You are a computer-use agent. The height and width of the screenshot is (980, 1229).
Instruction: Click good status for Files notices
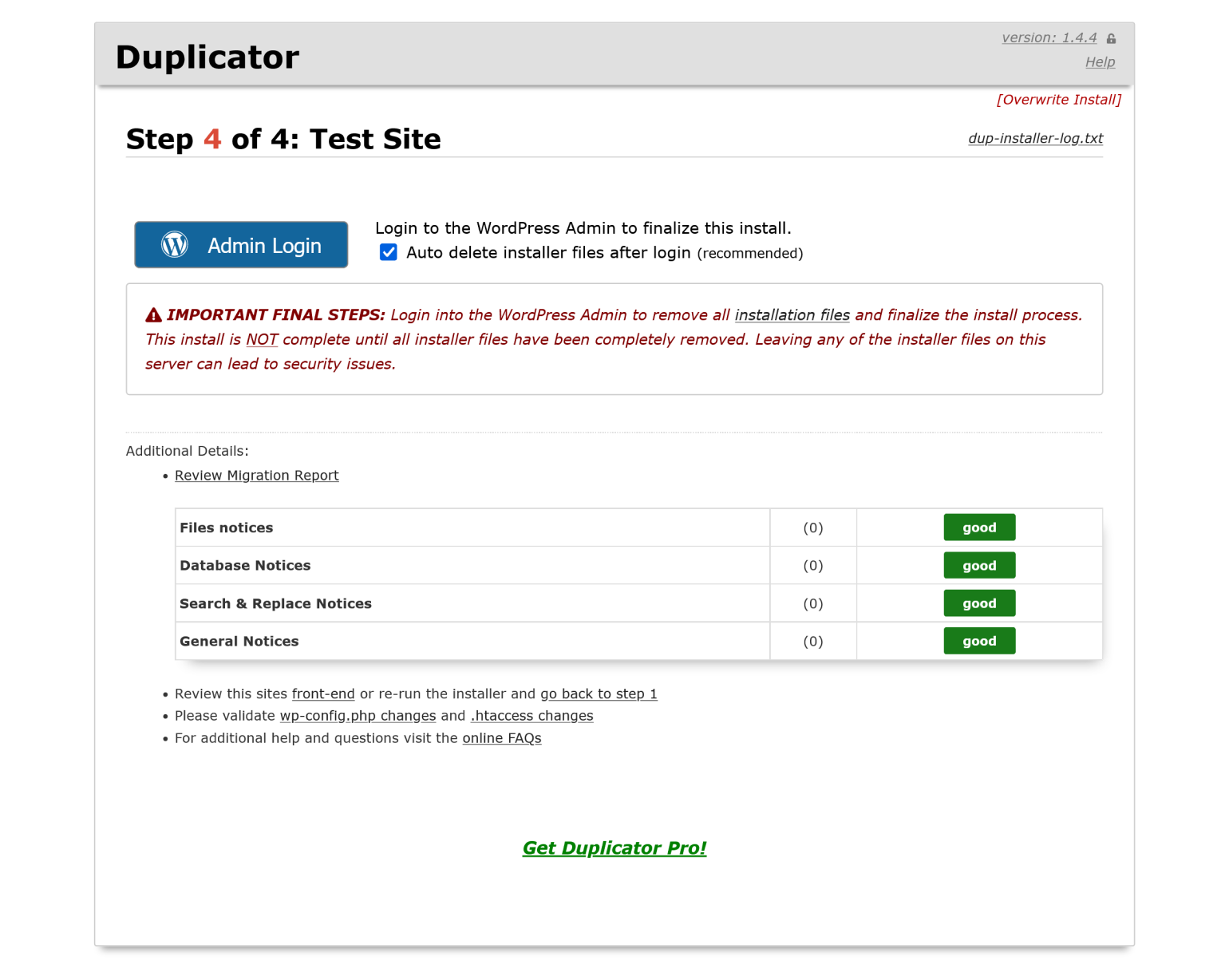coord(979,528)
